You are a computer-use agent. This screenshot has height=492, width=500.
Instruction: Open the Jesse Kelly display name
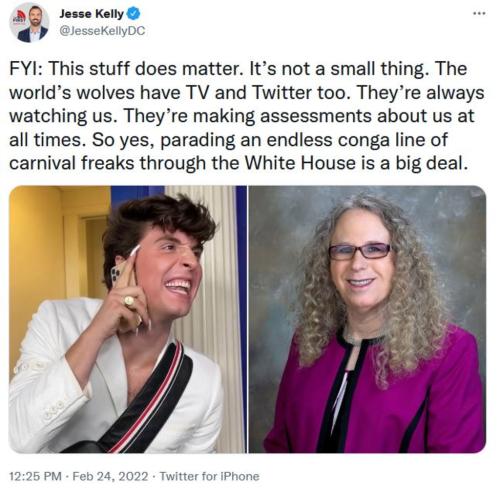pos(91,14)
